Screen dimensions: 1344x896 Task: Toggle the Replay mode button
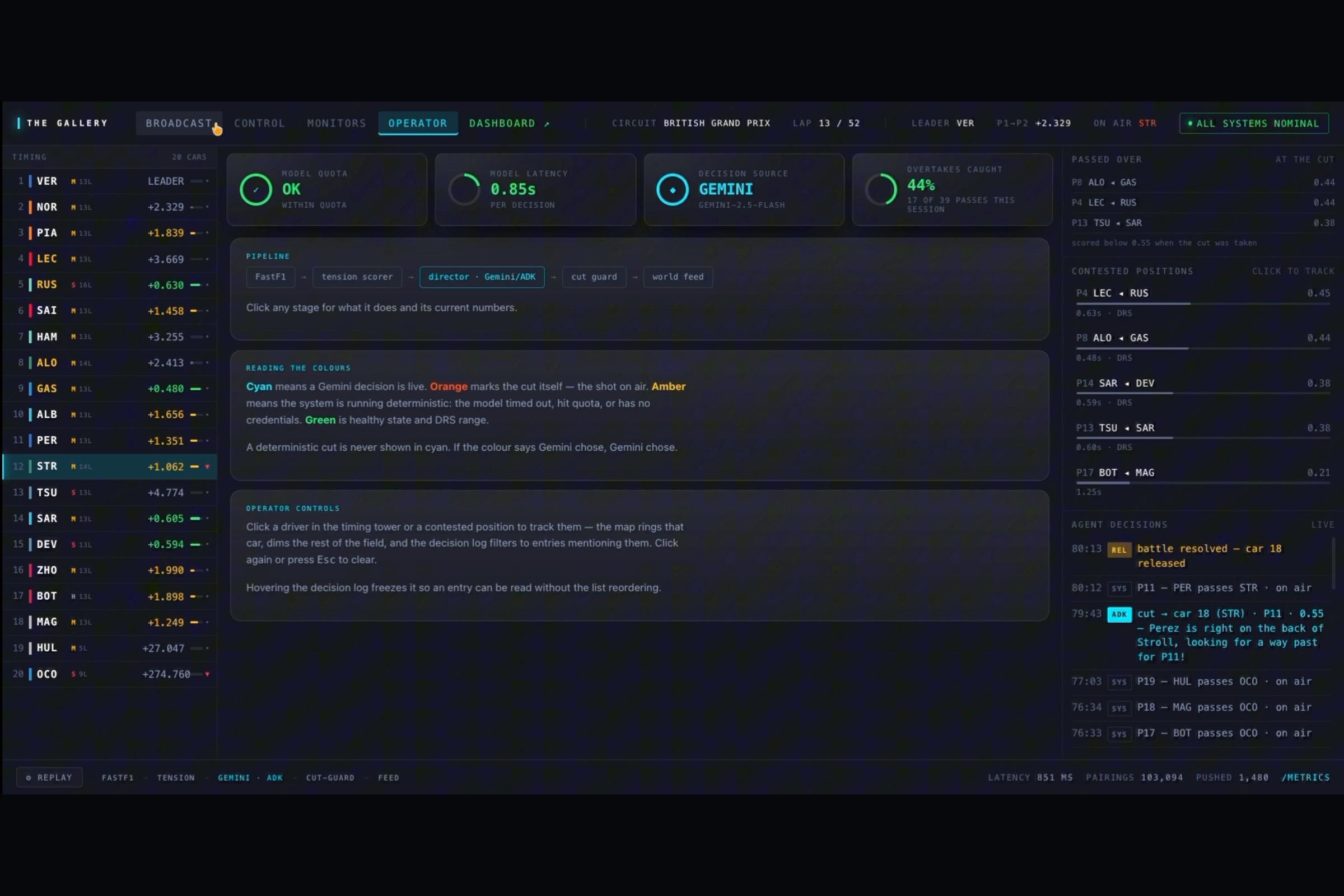(x=49, y=777)
